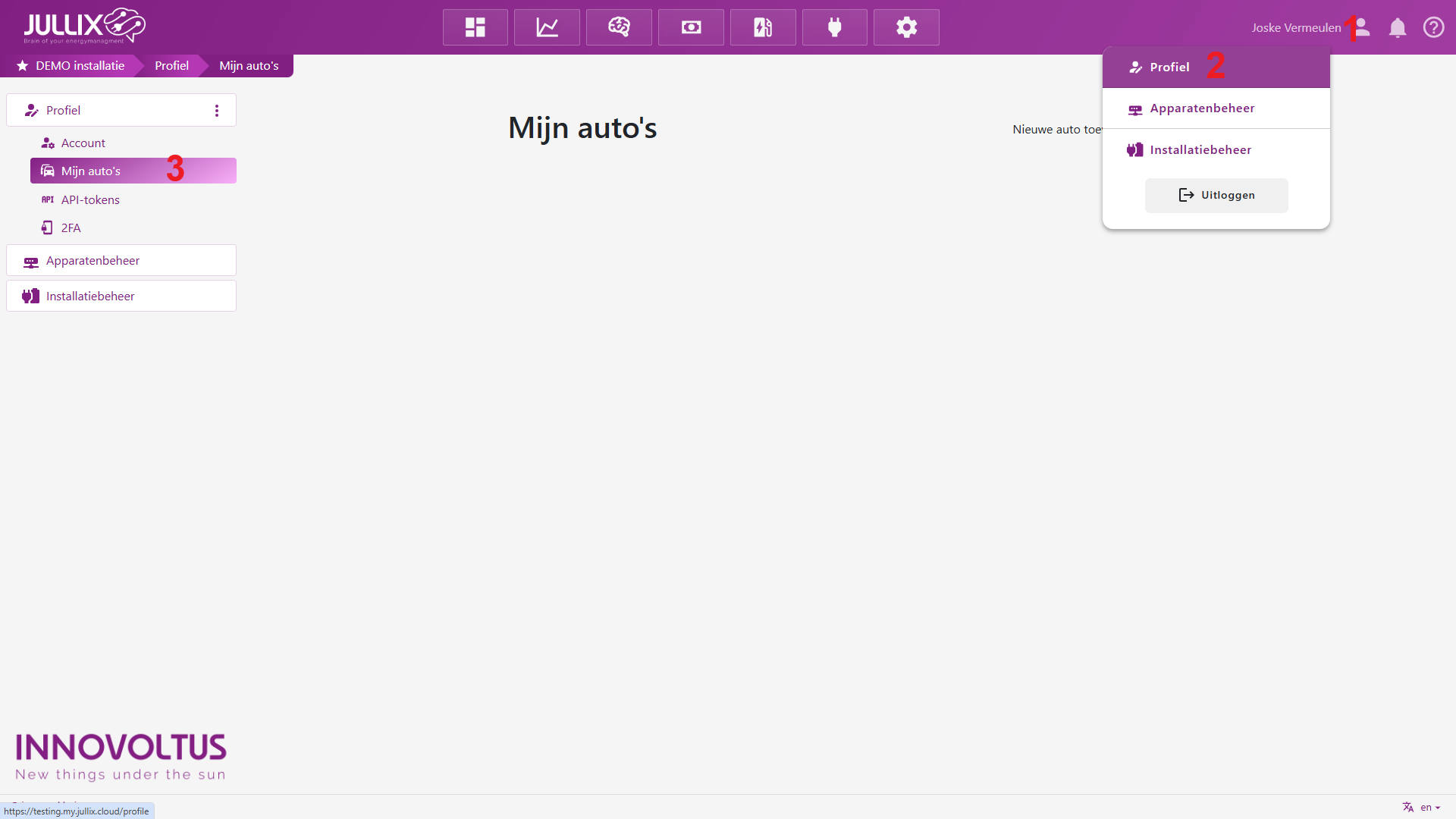Click the EV charging station icon
The width and height of the screenshot is (1456, 819).
763,27
